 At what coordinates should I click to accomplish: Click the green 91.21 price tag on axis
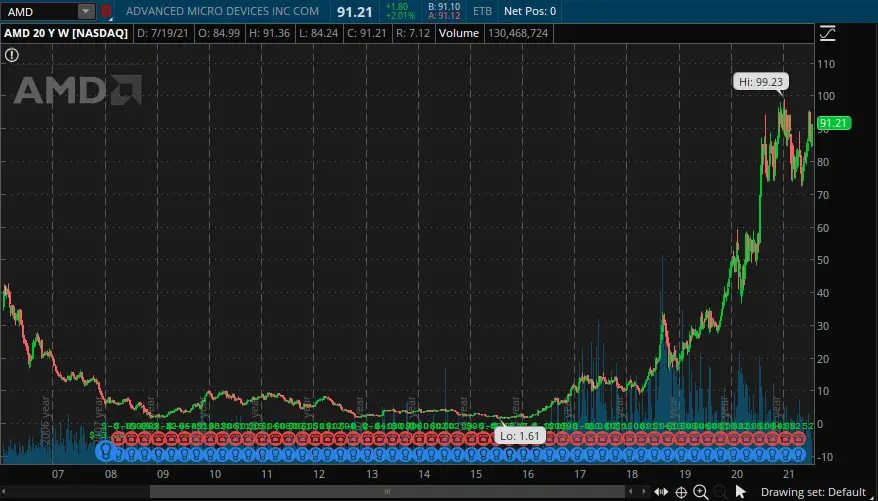[x=834, y=123]
